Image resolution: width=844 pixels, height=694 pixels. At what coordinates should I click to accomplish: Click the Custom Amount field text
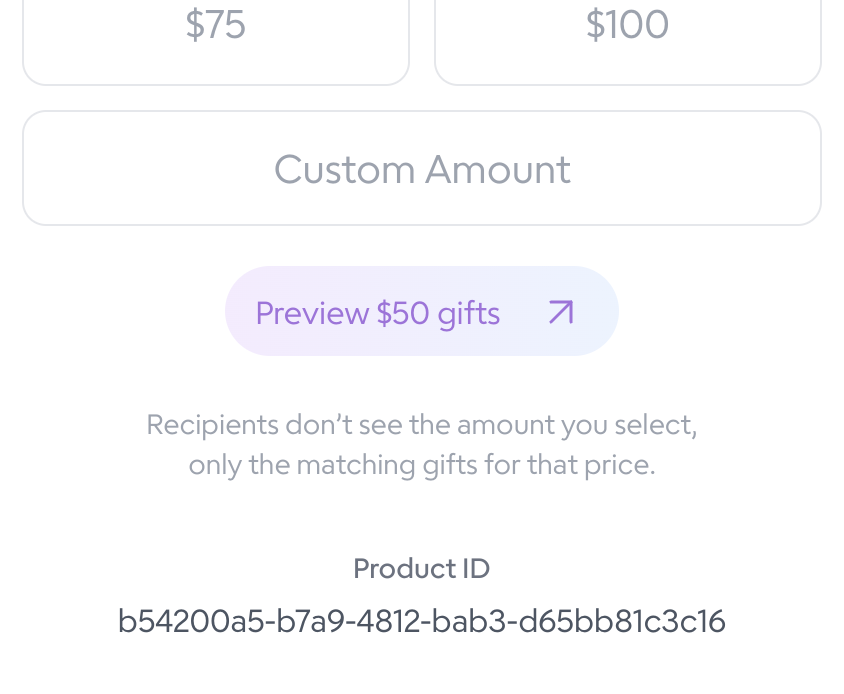pyautogui.click(x=423, y=170)
